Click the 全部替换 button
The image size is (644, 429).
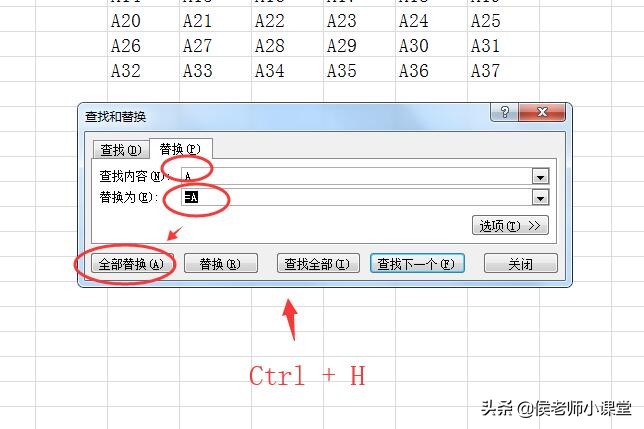click(131, 264)
